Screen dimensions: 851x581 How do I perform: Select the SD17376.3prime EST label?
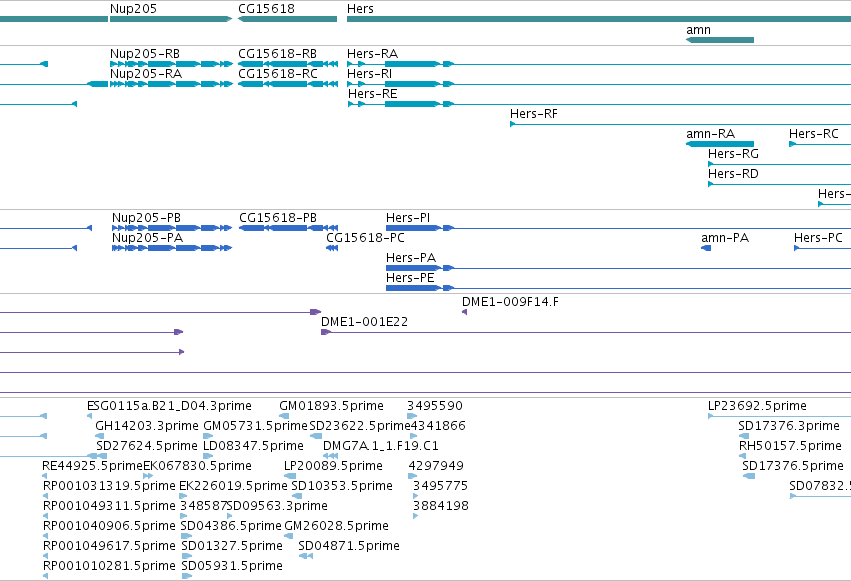point(789,426)
